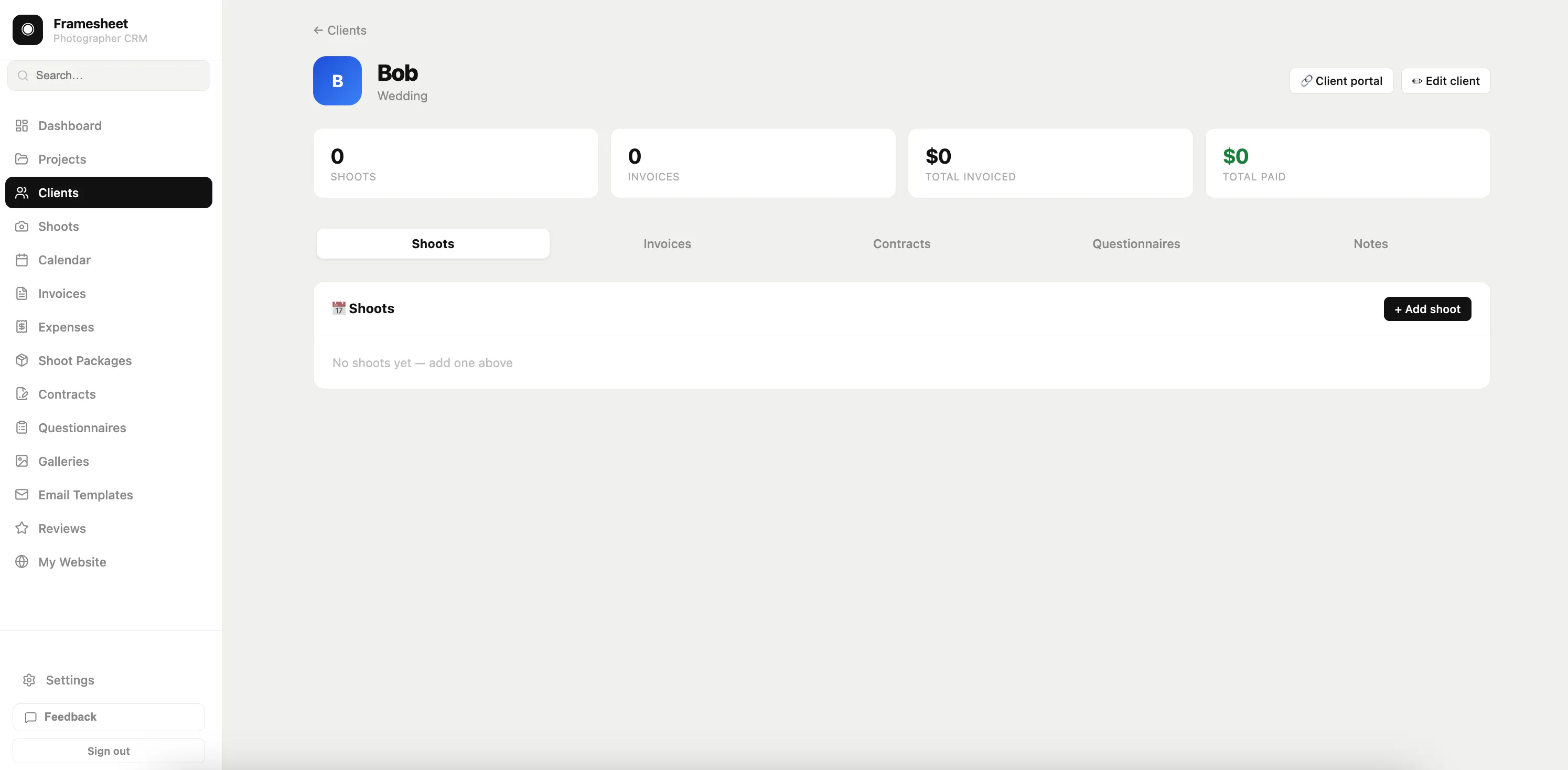Click the search magnifier icon
The image size is (1568, 770).
pyautogui.click(x=23, y=76)
